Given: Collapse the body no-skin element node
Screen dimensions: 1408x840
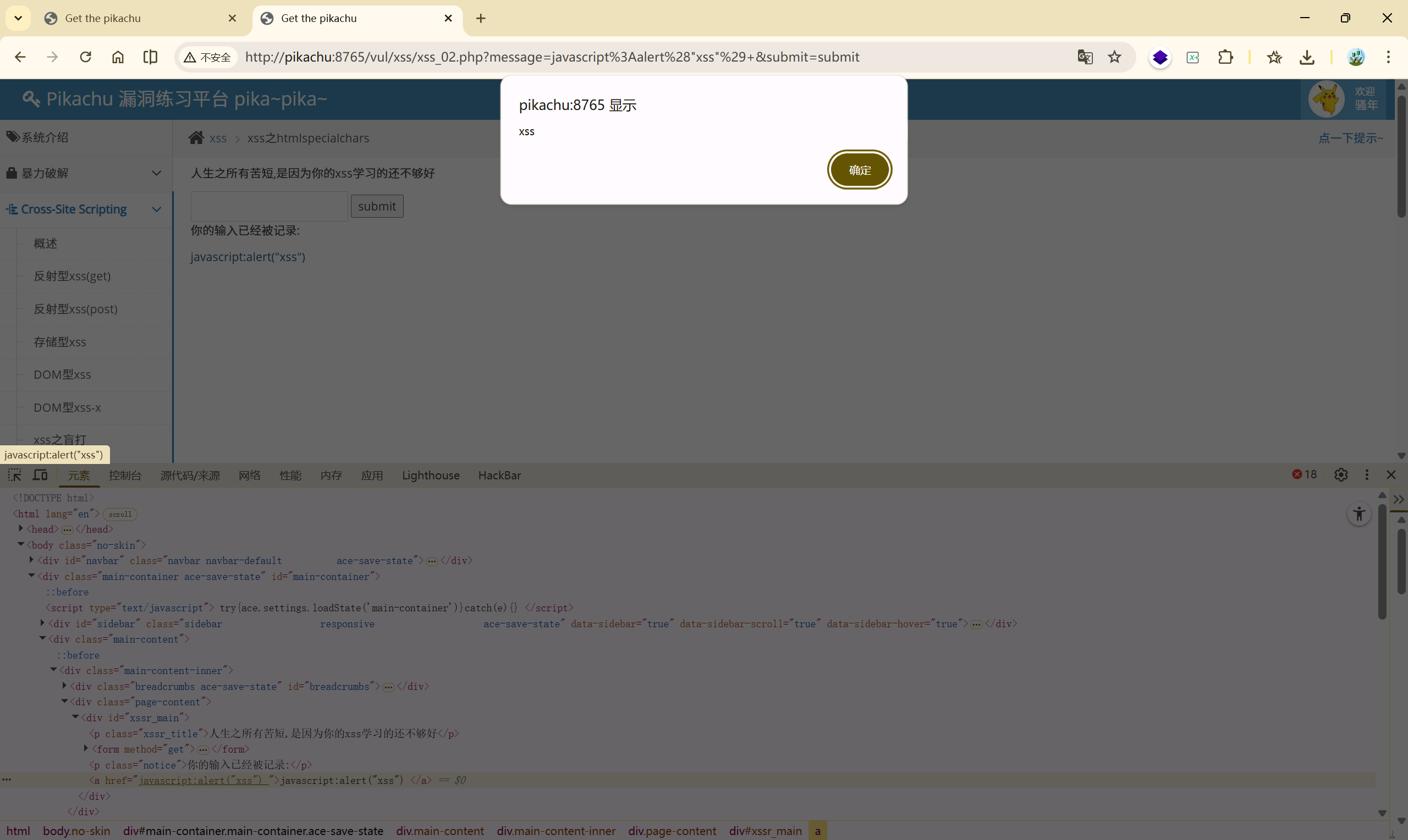Looking at the screenshot, I should click(21, 545).
